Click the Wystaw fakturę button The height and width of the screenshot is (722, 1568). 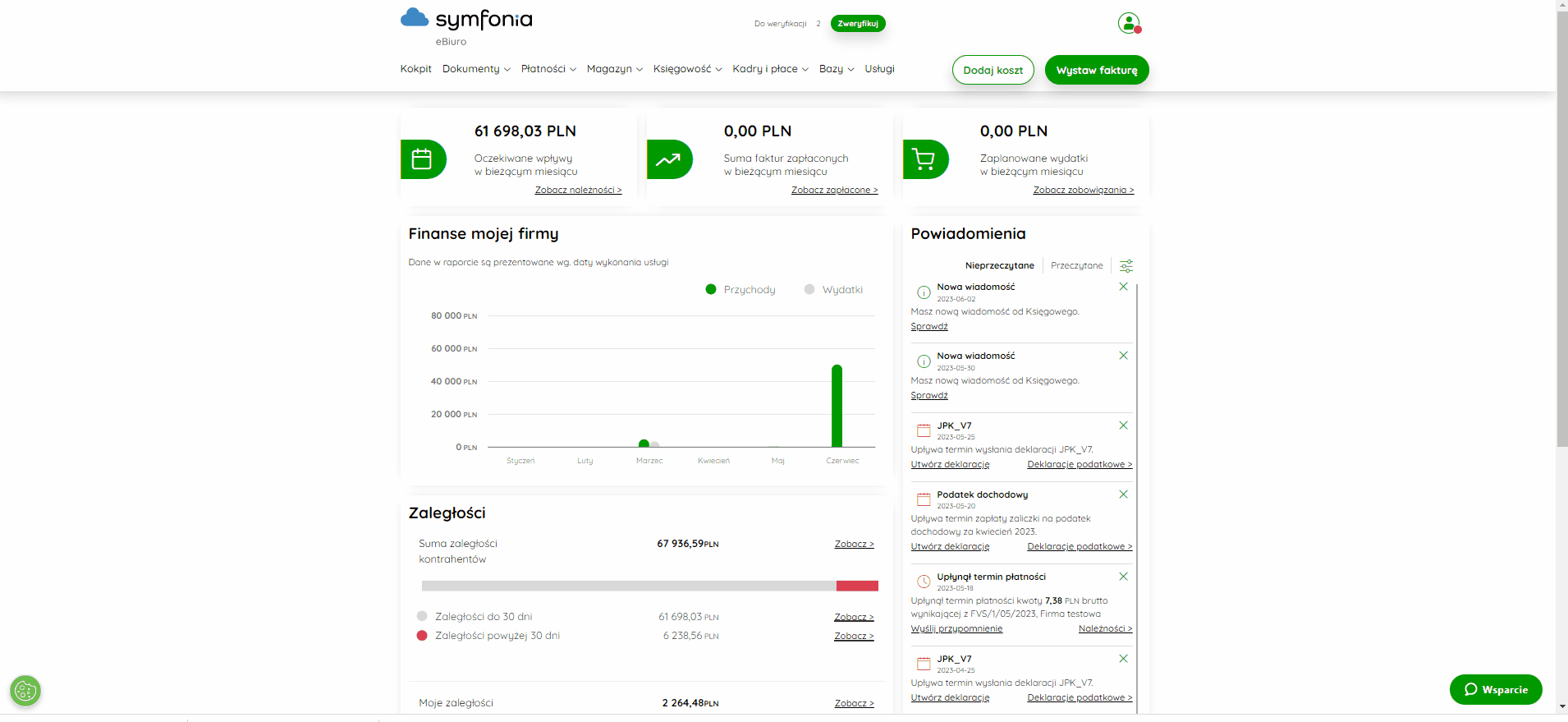1097,70
